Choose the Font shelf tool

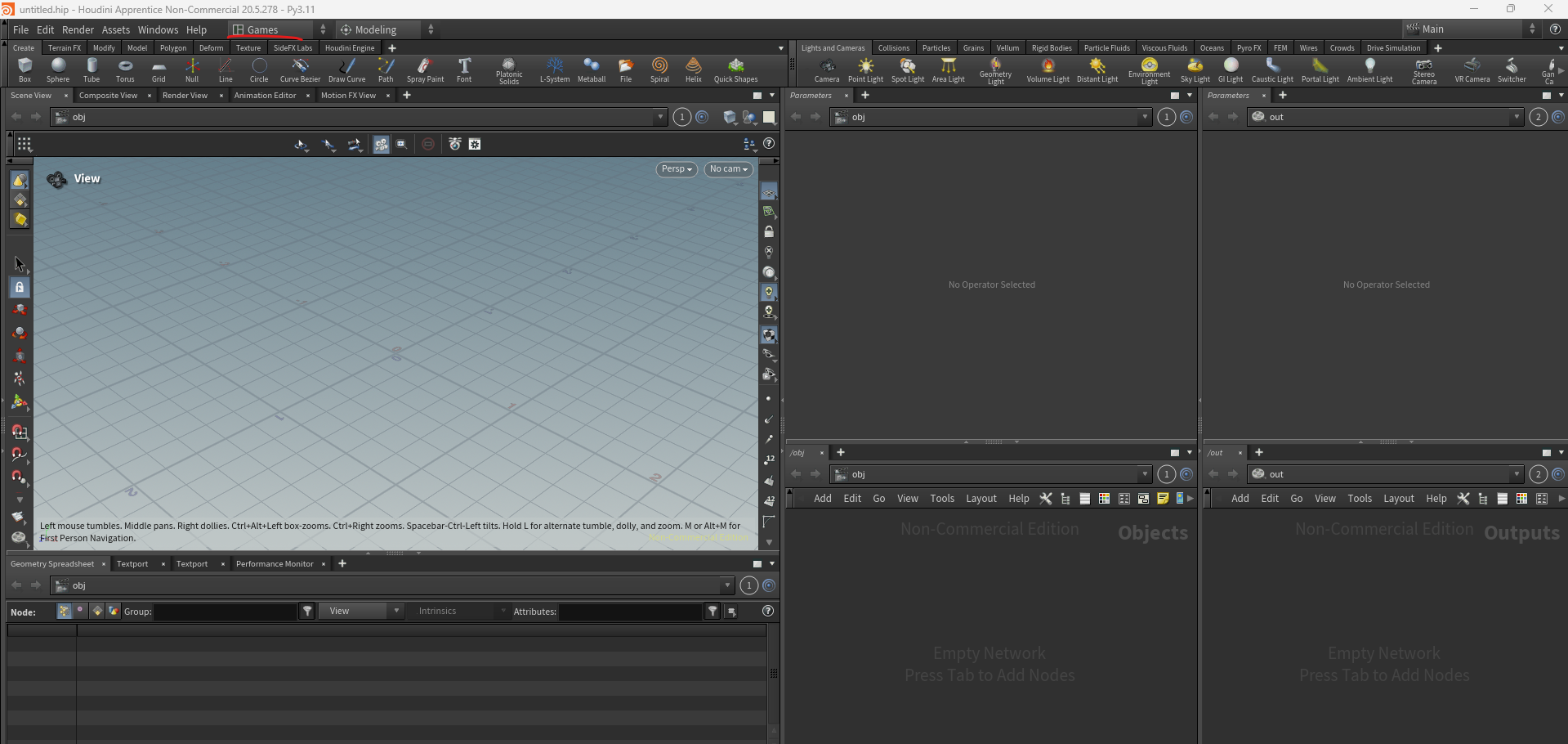(x=464, y=70)
